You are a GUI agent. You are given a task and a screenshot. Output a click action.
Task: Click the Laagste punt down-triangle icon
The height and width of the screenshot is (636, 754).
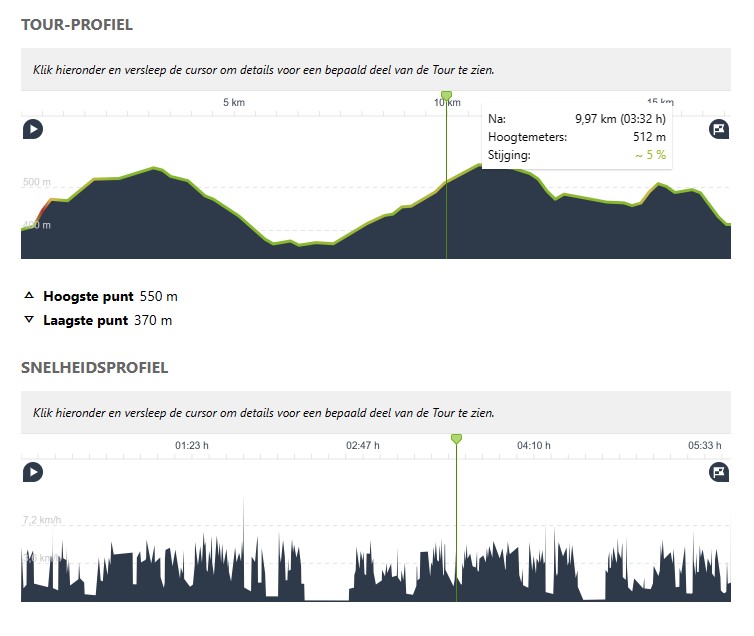[x=29, y=320]
